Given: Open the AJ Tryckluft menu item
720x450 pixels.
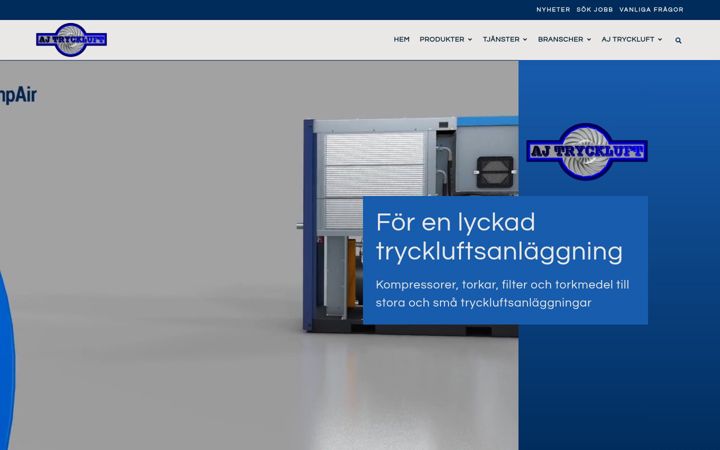Looking at the screenshot, I should [x=628, y=39].
